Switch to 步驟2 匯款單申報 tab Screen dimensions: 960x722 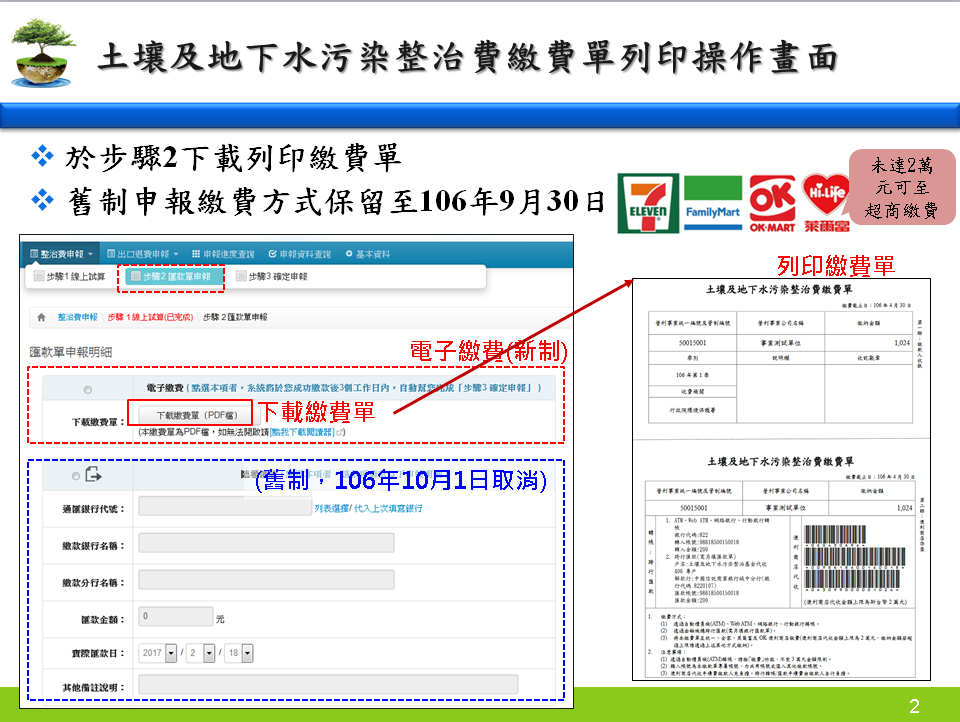coord(170,276)
